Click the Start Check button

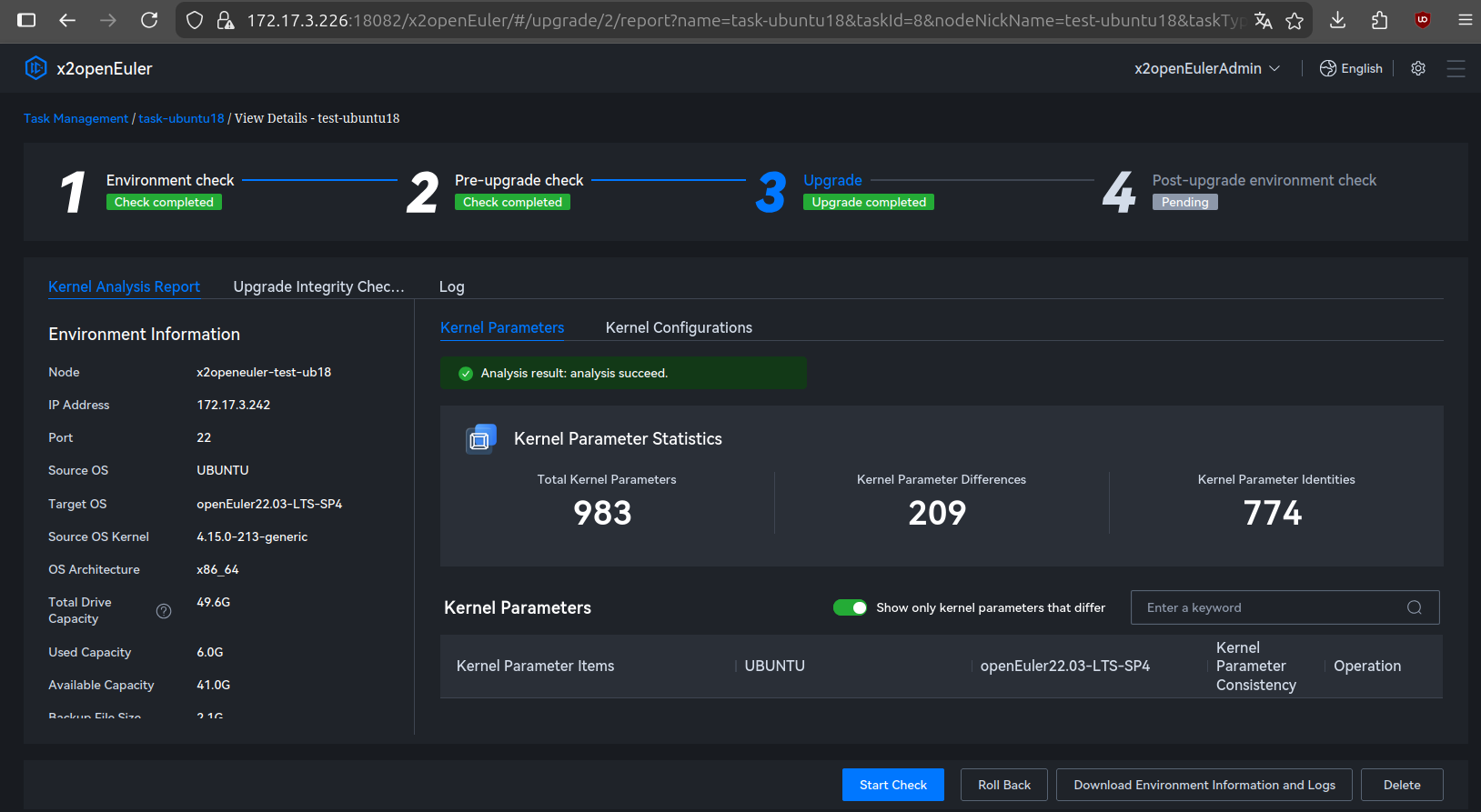pos(892,785)
